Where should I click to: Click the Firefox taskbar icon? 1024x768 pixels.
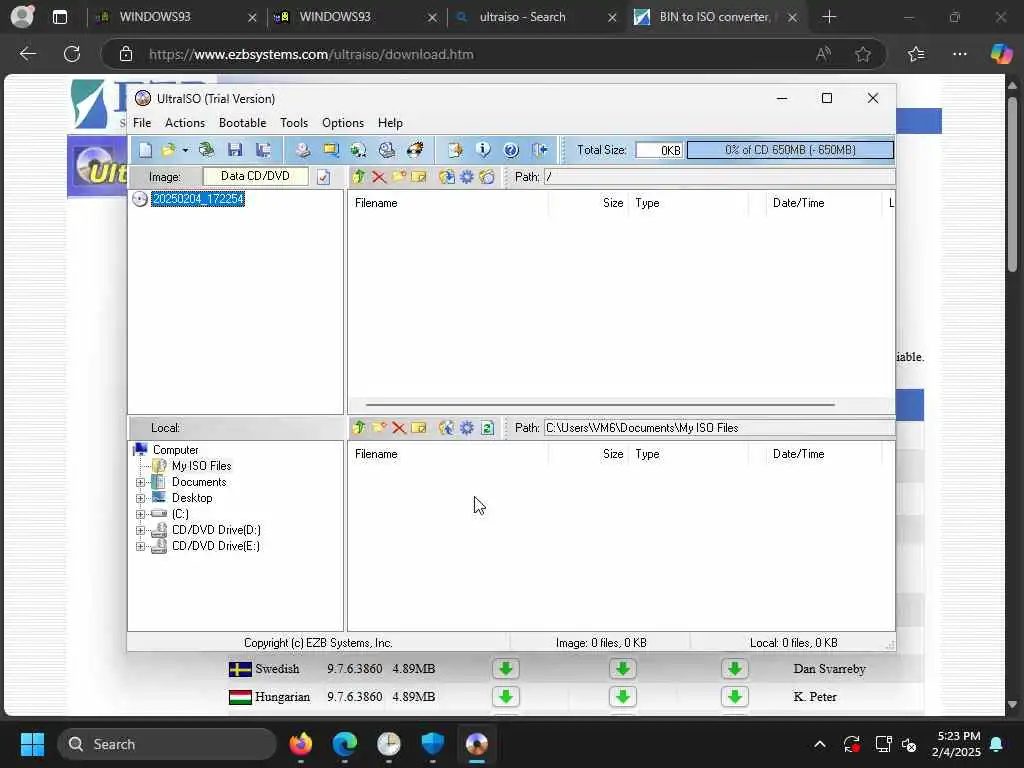coord(300,744)
